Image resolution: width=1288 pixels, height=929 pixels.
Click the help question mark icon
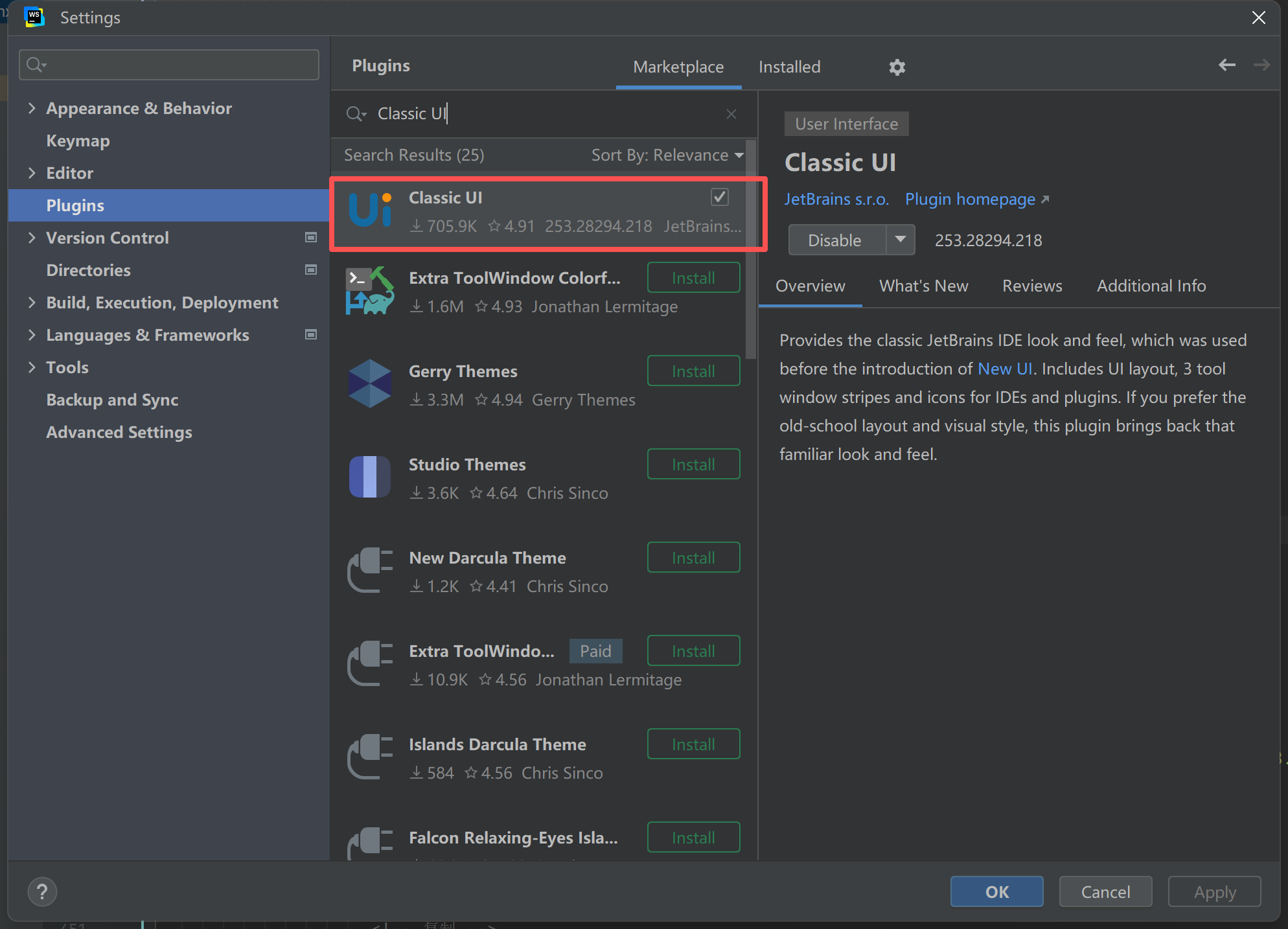pos(42,892)
